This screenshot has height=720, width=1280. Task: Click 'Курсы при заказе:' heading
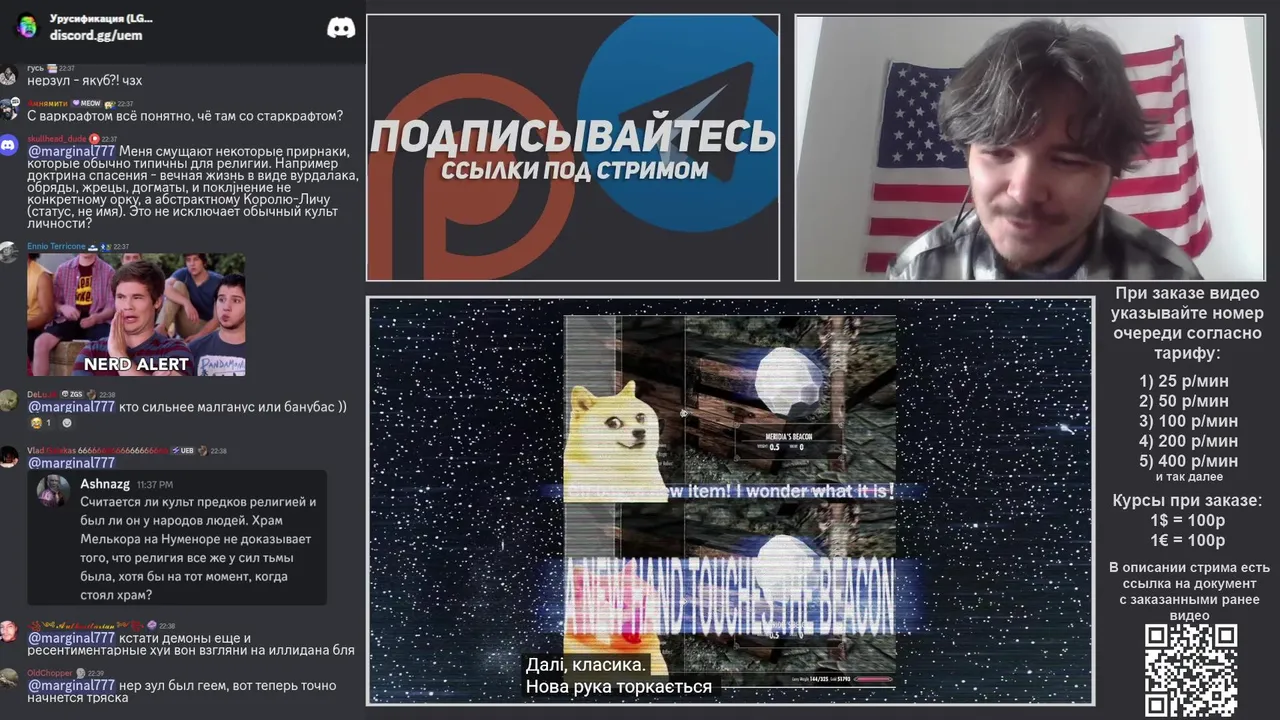point(1187,501)
